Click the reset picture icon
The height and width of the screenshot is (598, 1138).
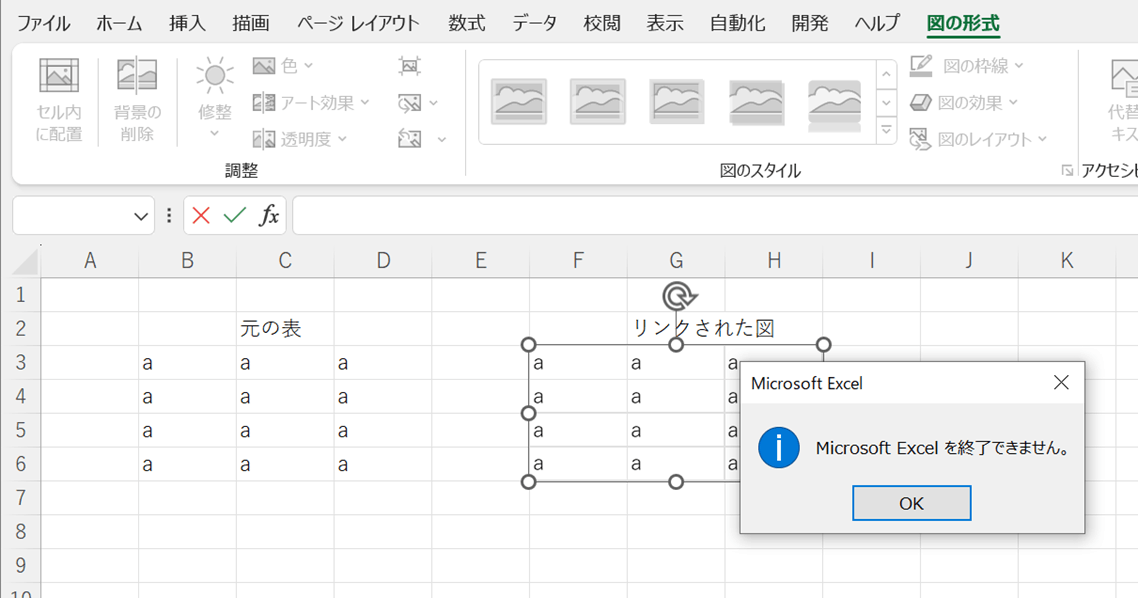(x=409, y=139)
